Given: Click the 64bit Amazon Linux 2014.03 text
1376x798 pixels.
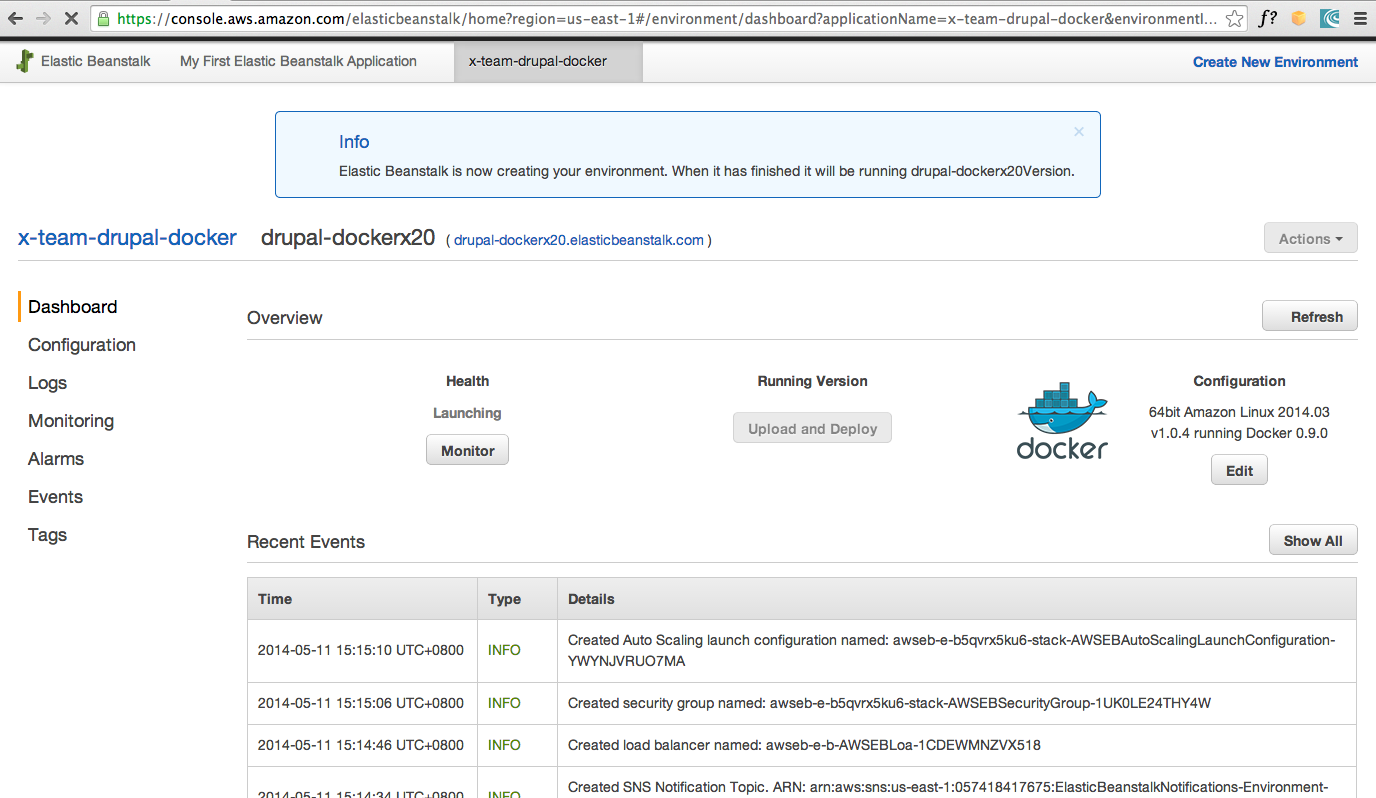Looking at the screenshot, I should pos(1239,412).
